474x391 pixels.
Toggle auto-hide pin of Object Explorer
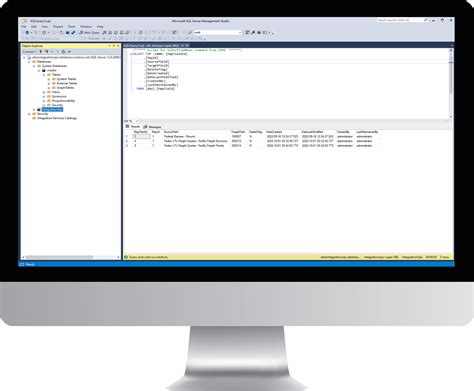pos(114,46)
